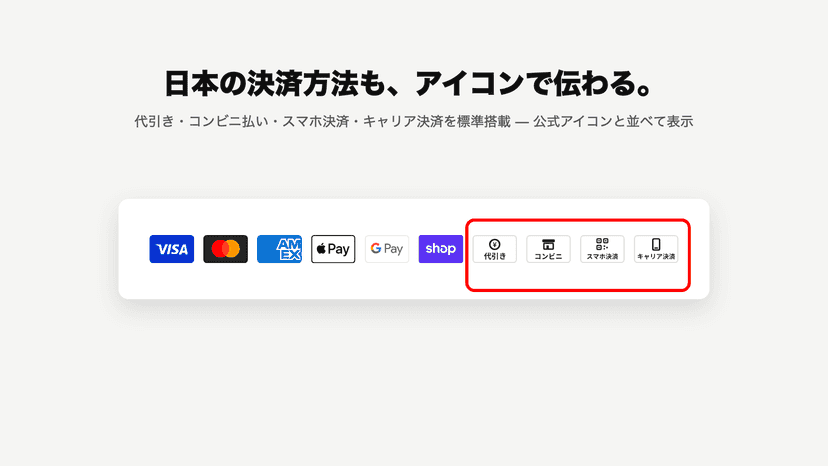This screenshot has width=828, height=466.
Task: Click the Visa payment icon
Action: (172, 249)
